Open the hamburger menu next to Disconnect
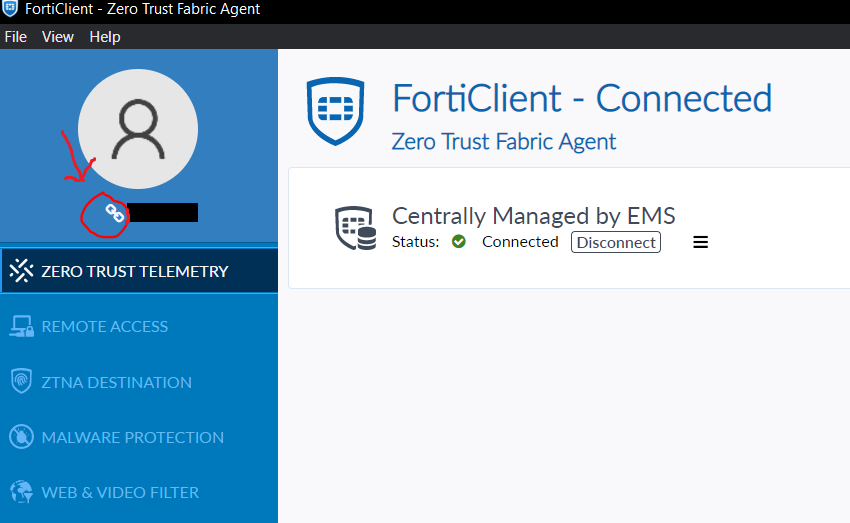Image resolution: width=850 pixels, height=523 pixels. point(701,242)
